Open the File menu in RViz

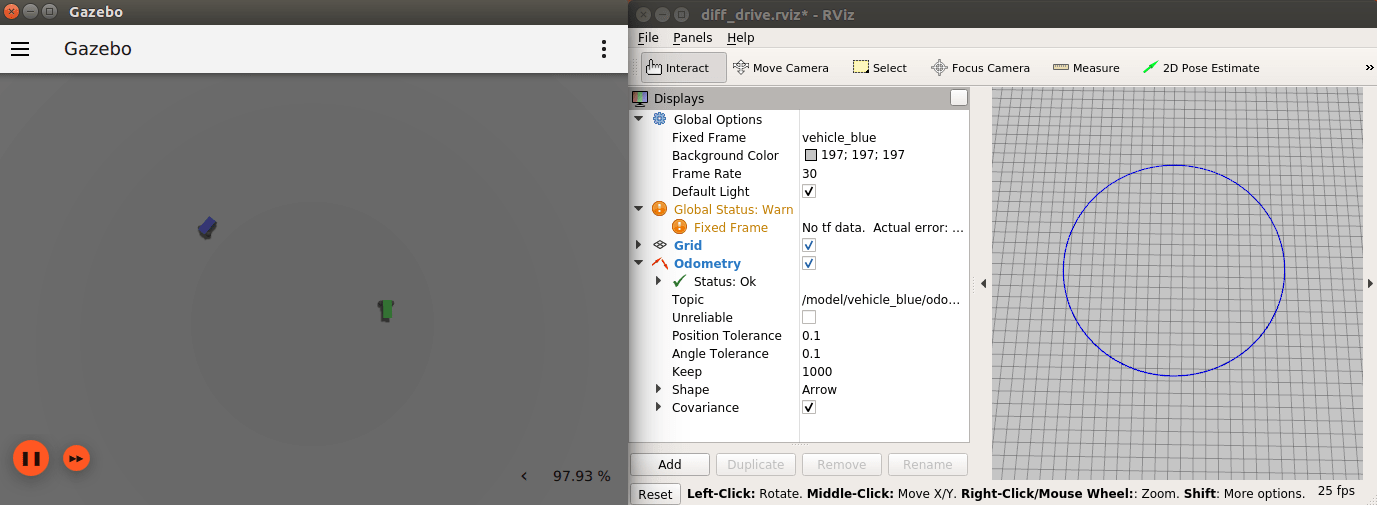648,37
